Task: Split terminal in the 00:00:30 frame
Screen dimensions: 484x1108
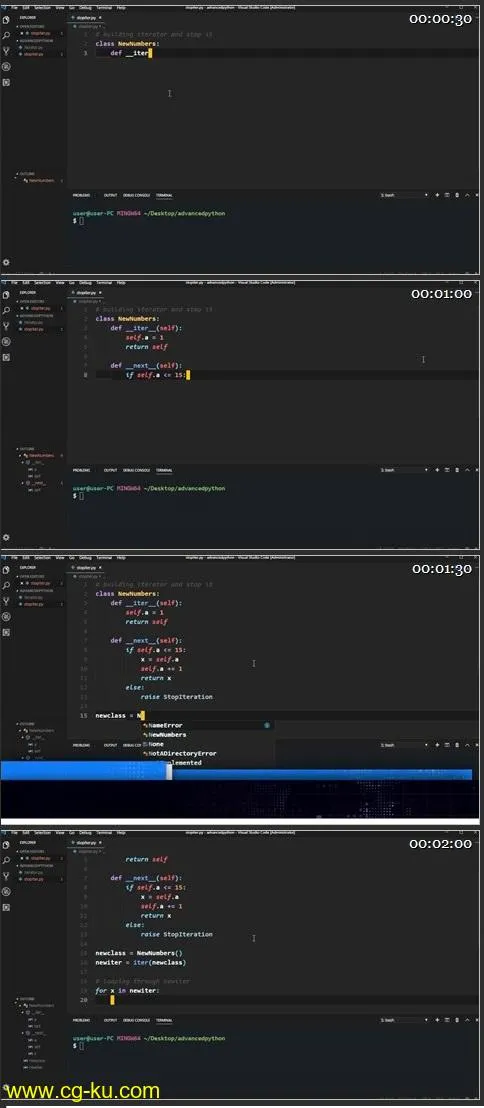Action: [x=447, y=194]
